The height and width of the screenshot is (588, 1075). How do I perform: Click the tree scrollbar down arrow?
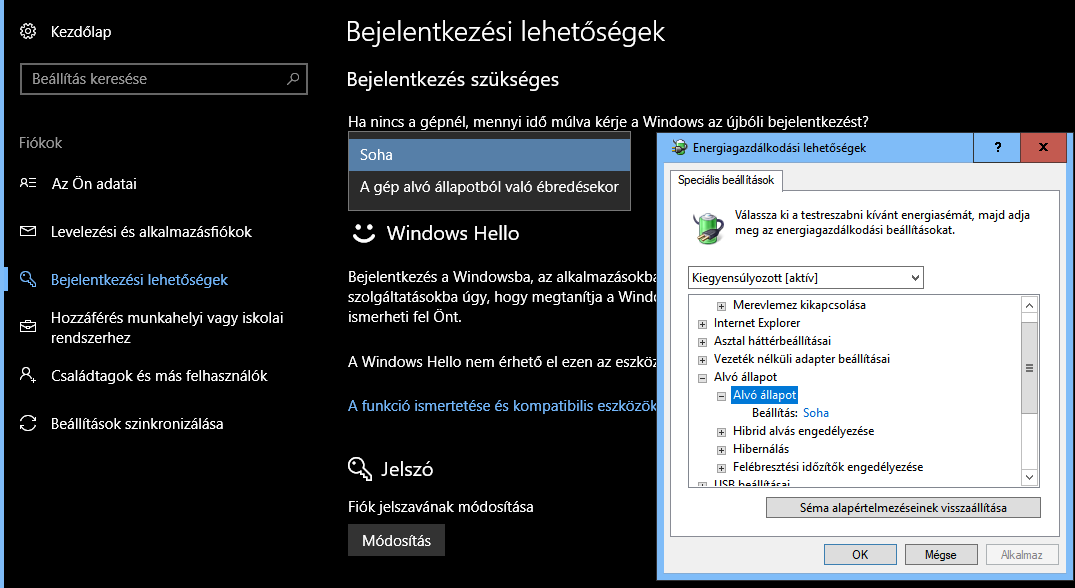tap(1029, 477)
